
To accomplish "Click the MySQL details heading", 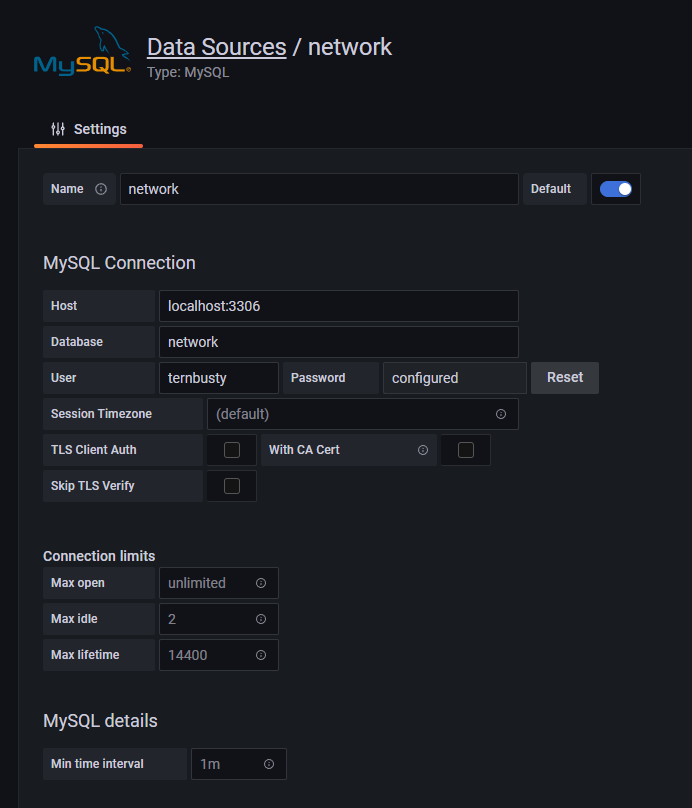I will [x=100, y=721].
